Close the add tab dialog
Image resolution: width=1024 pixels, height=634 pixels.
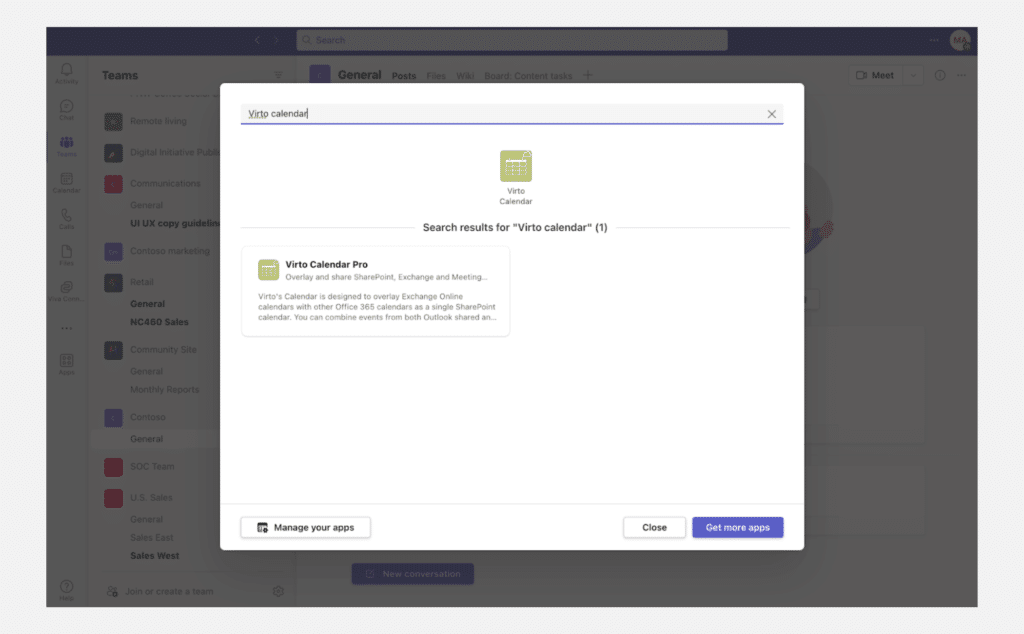tap(654, 528)
